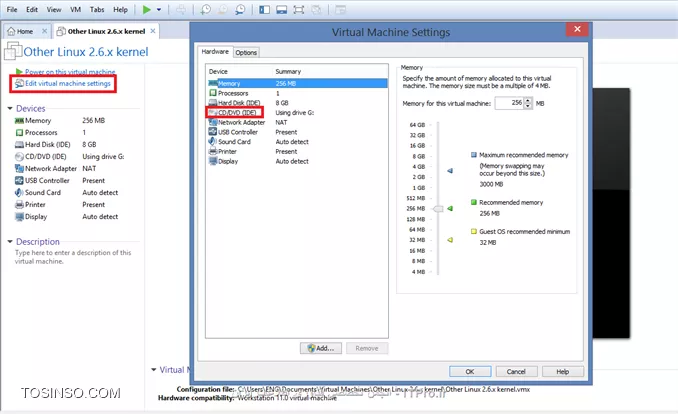Close the Home tab with its X
The image size is (678, 414).
click(x=45, y=31)
